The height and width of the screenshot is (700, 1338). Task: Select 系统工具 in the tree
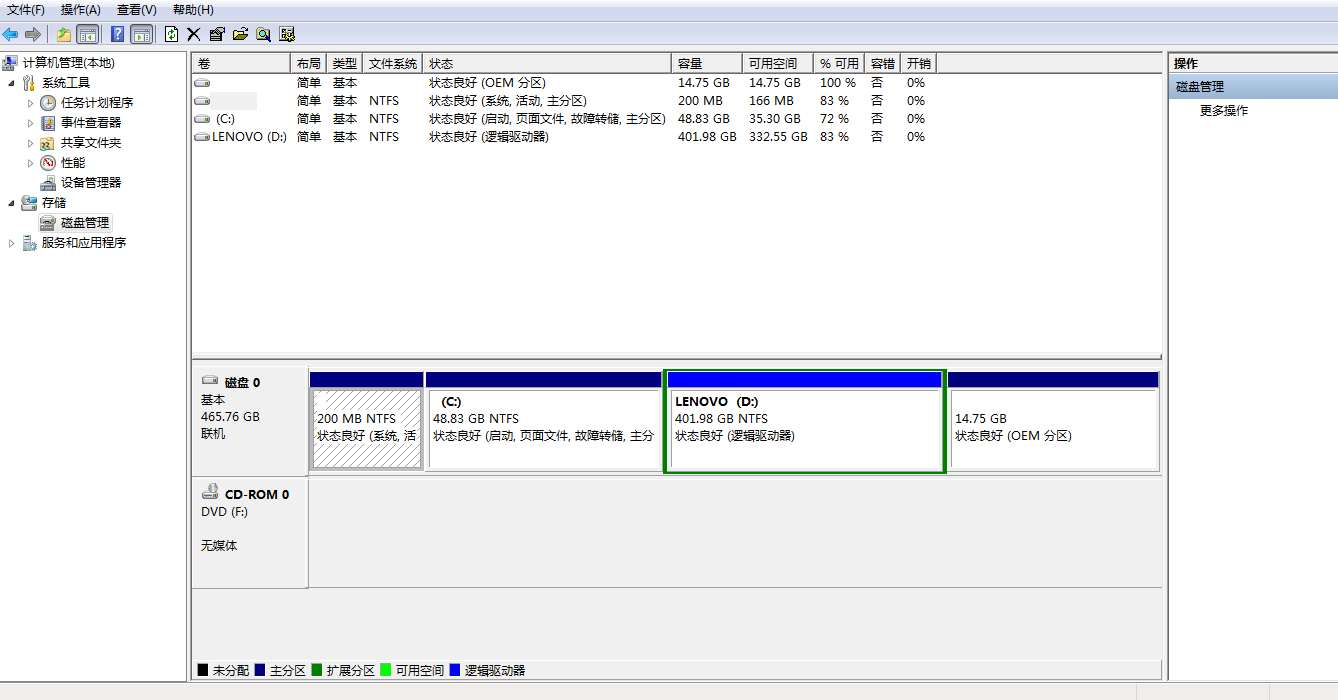66,83
